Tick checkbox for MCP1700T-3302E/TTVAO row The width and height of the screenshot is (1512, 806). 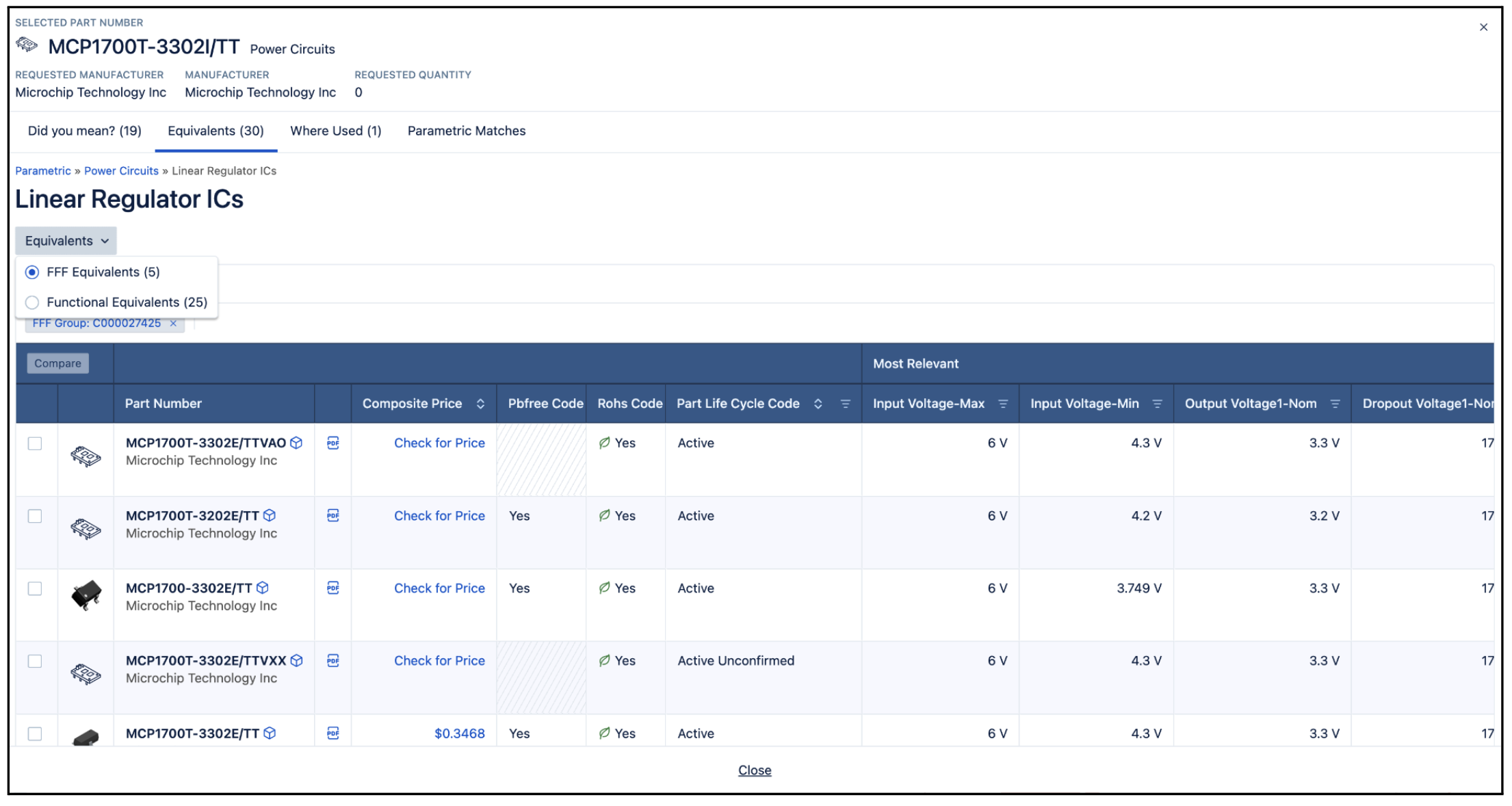(x=35, y=443)
